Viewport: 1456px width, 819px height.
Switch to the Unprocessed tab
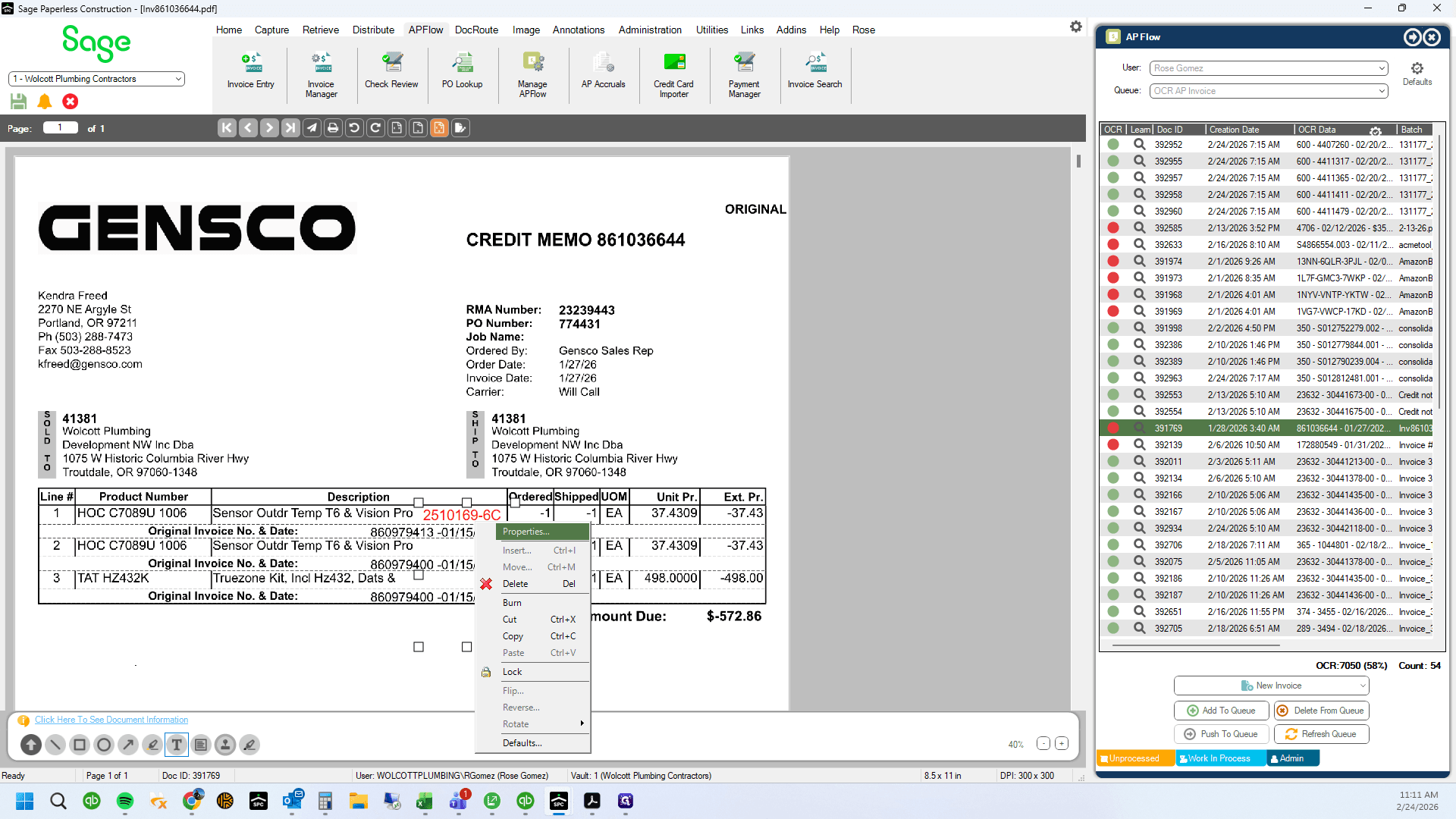[x=1134, y=758]
